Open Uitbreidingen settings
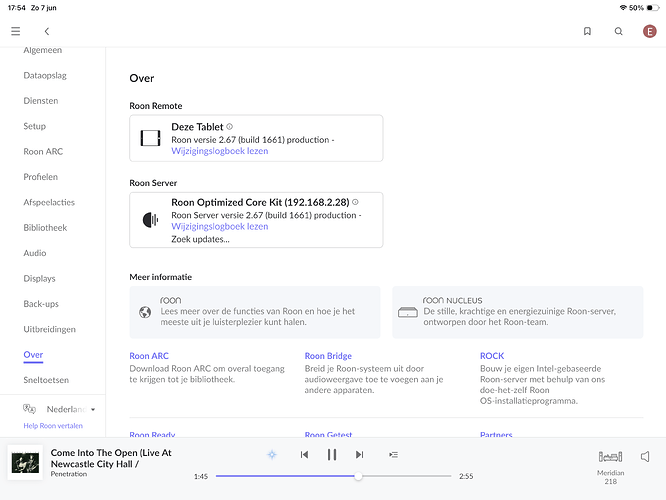The height and width of the screenshot is (500, 666). point(49,329)
